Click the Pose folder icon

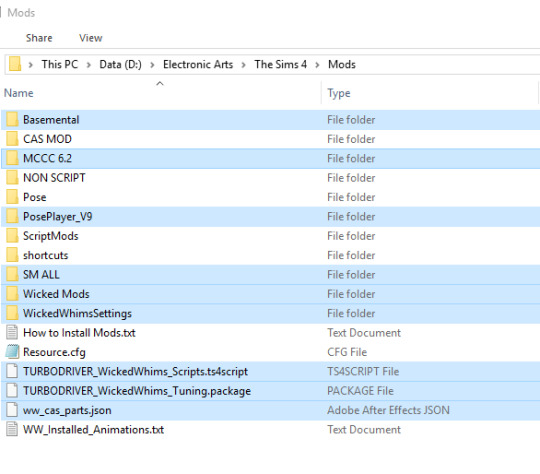pyautogui.click(x=12, y=197)
